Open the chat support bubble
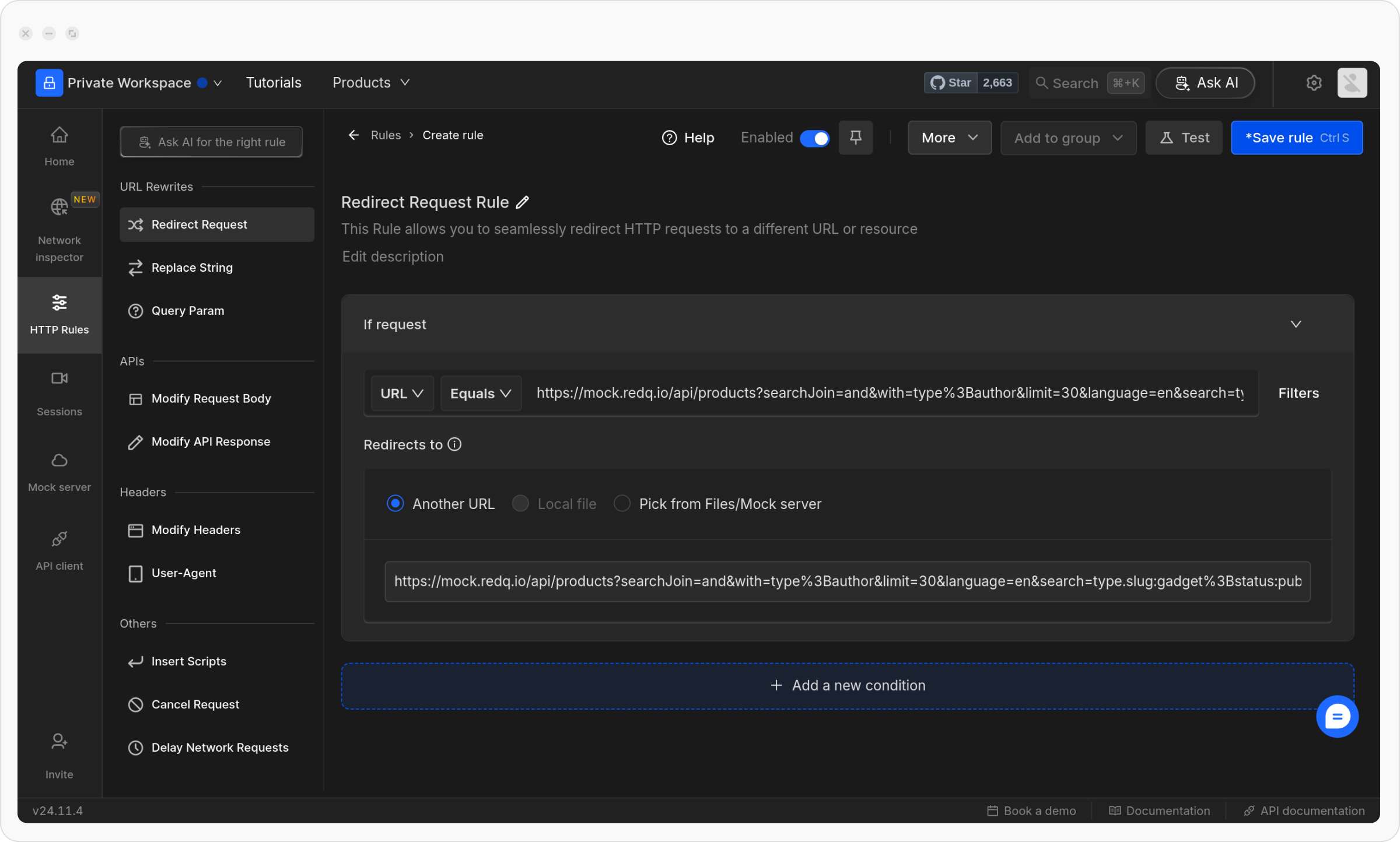The width and height of the screenshot is (1400, 842). [1336, 716]
